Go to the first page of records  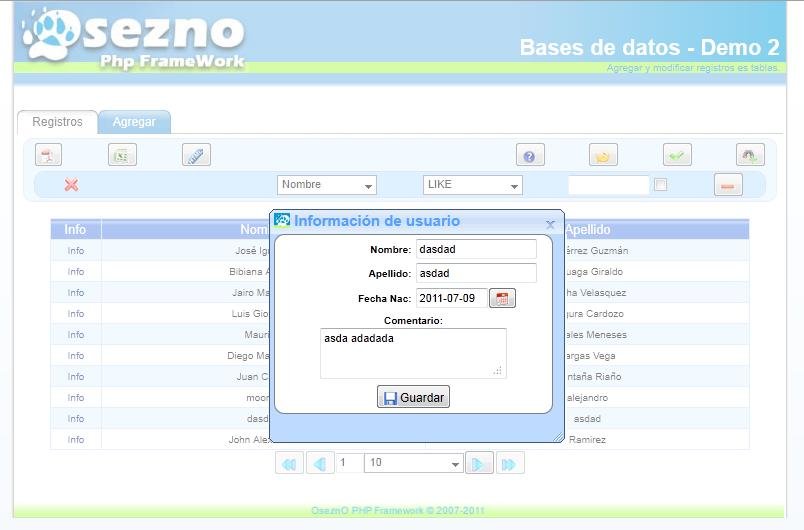[289, 463]
